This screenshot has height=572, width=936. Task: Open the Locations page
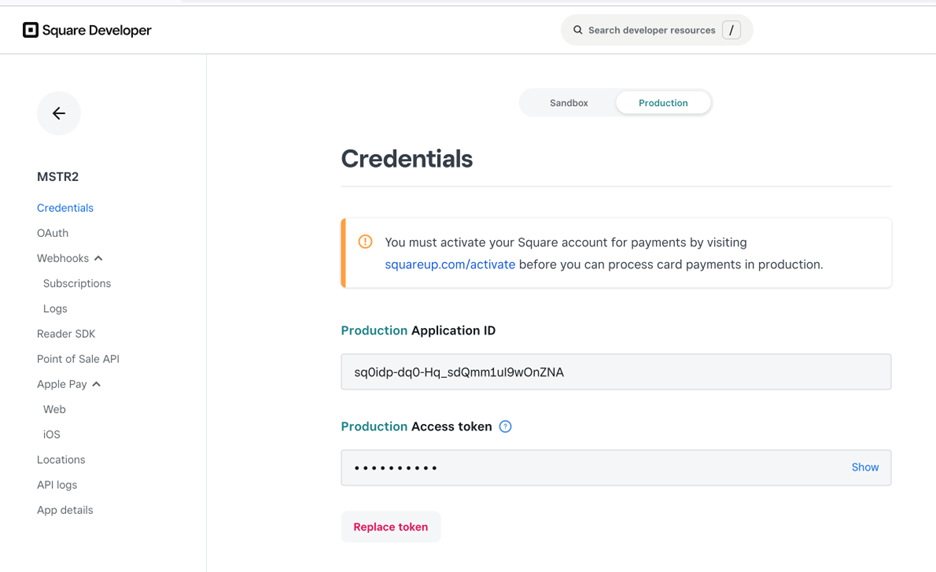coord(61,460)
